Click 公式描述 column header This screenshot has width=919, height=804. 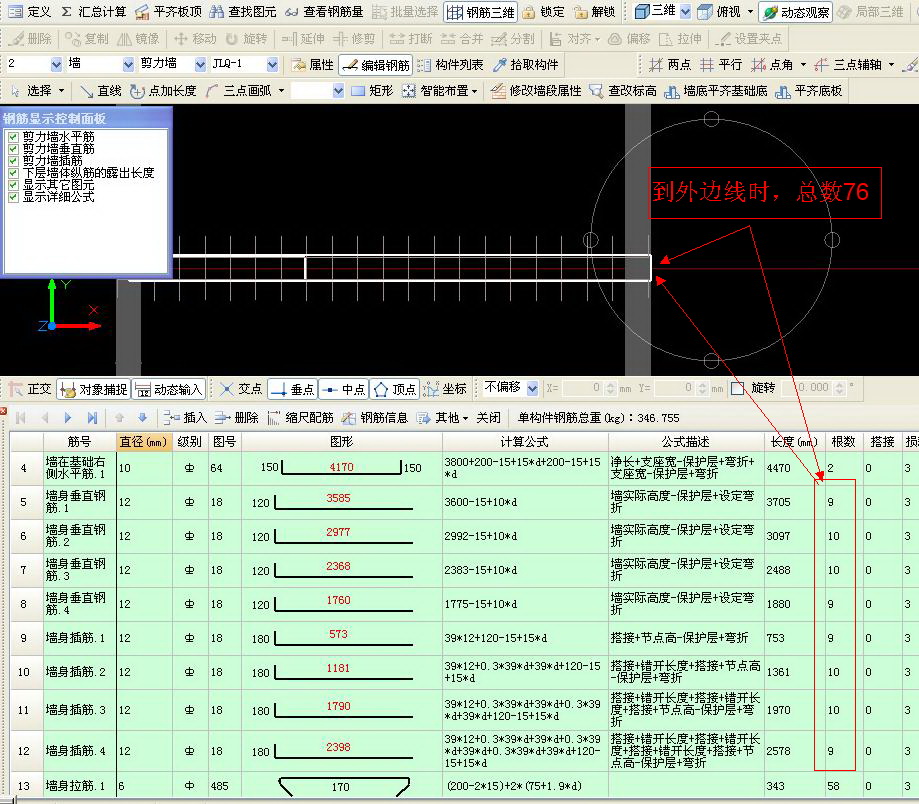686,441
